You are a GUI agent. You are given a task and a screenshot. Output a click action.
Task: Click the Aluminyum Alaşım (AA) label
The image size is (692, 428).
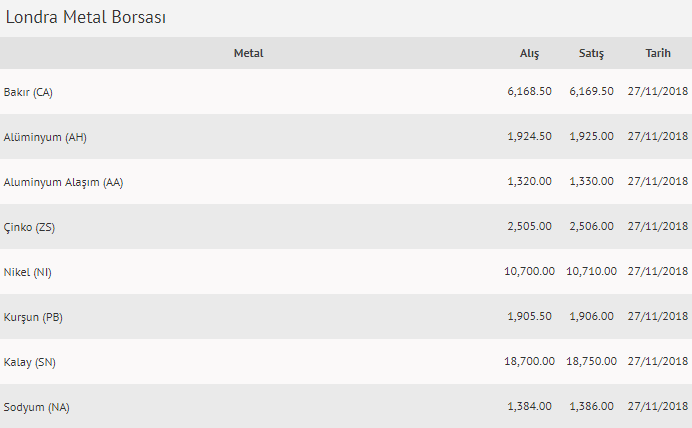coord(63,182)
